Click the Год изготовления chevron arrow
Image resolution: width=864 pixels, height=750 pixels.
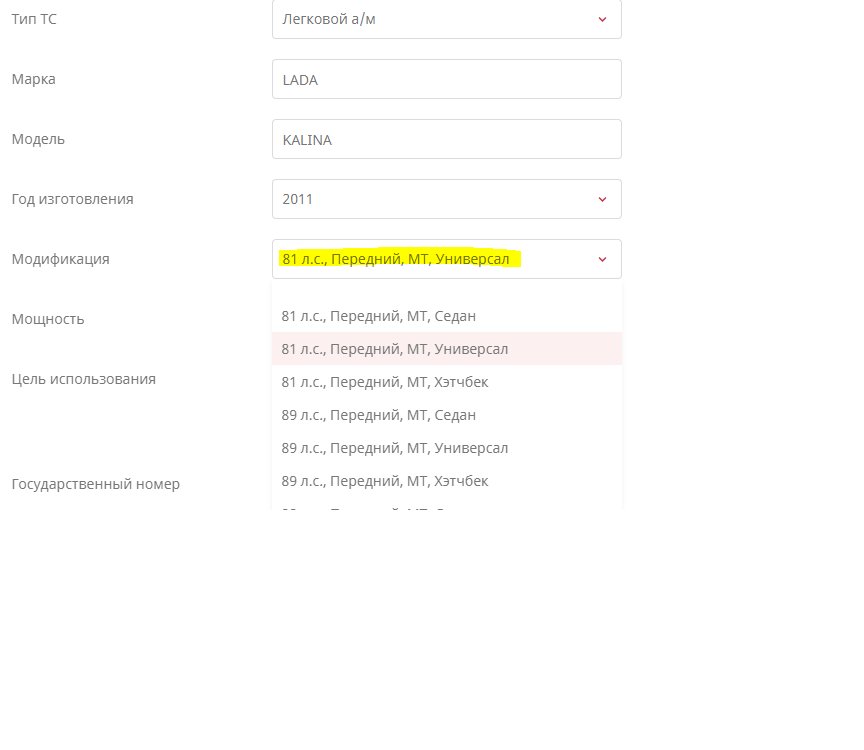pos(602,199)
